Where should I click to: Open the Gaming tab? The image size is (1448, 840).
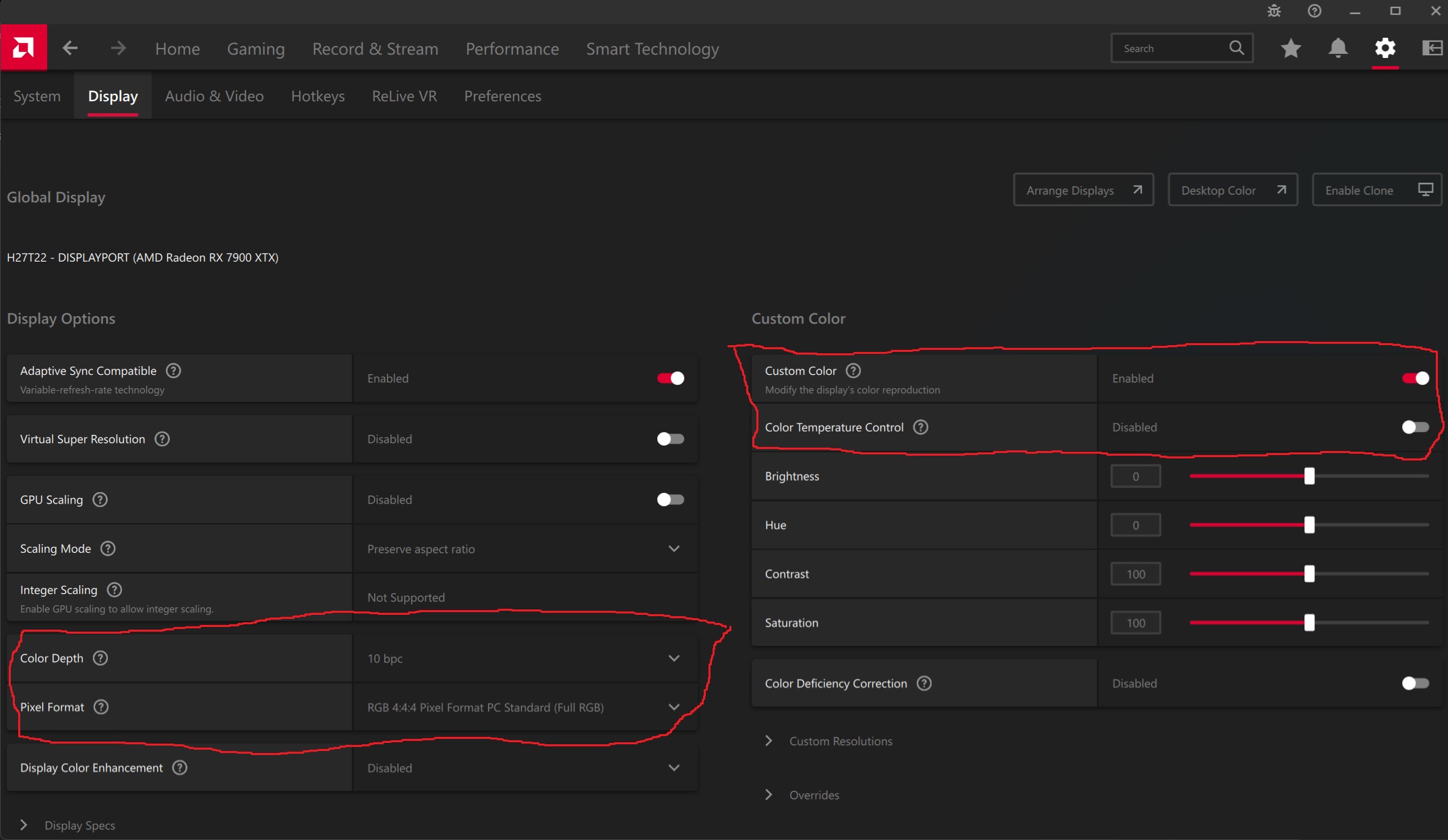pos(256,49)
